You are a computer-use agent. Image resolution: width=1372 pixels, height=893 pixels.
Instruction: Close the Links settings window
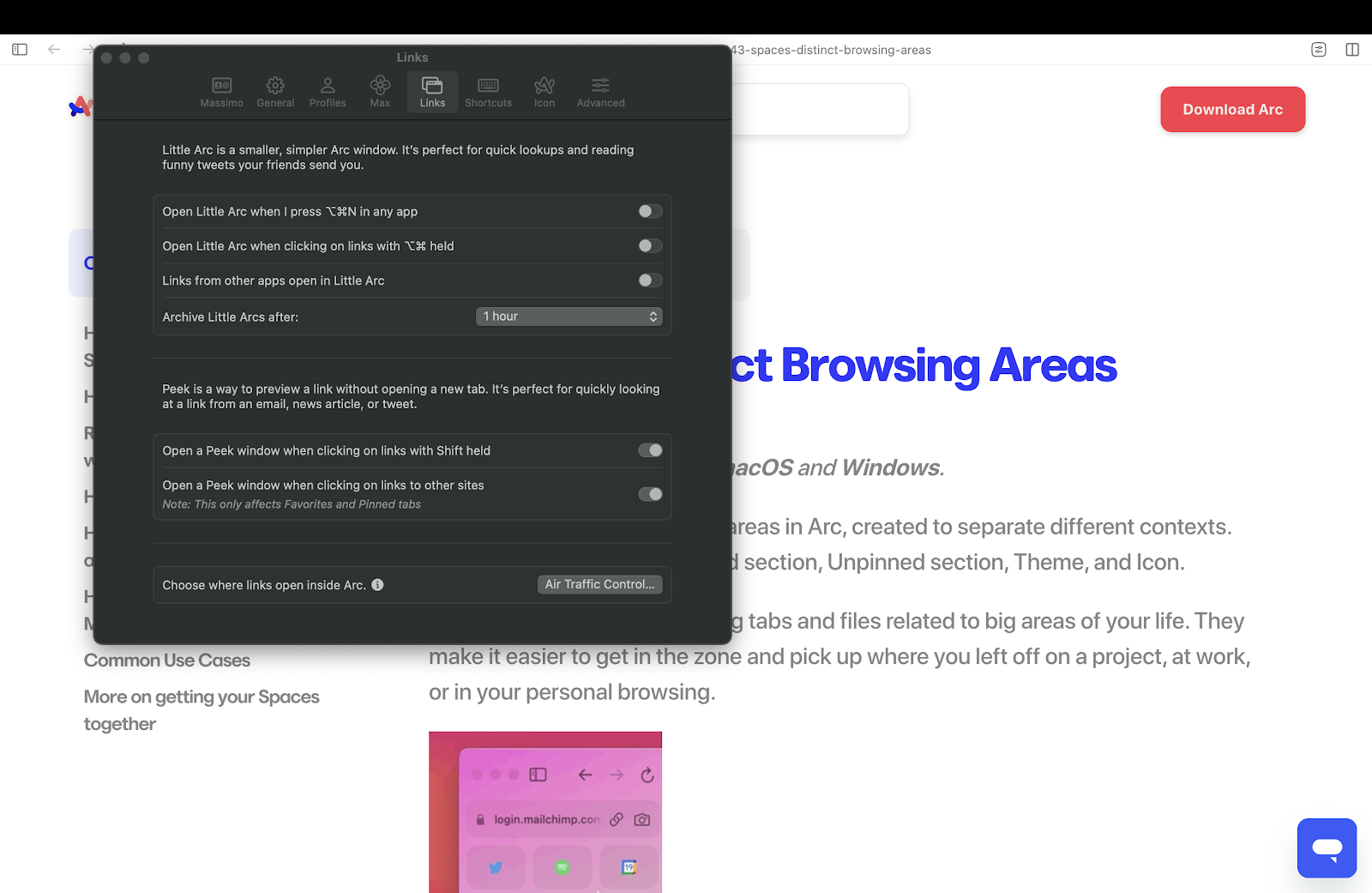[x=106, y=57]
